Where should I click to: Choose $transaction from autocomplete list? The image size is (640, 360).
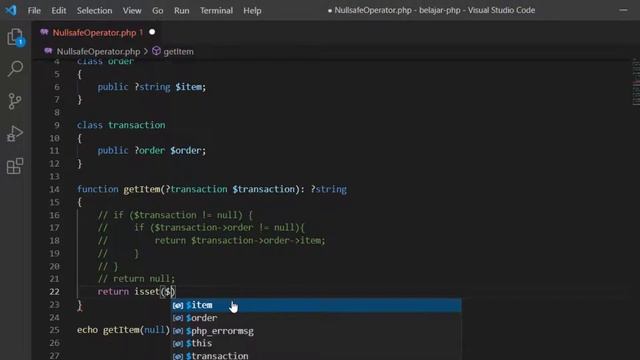point(316,356)
